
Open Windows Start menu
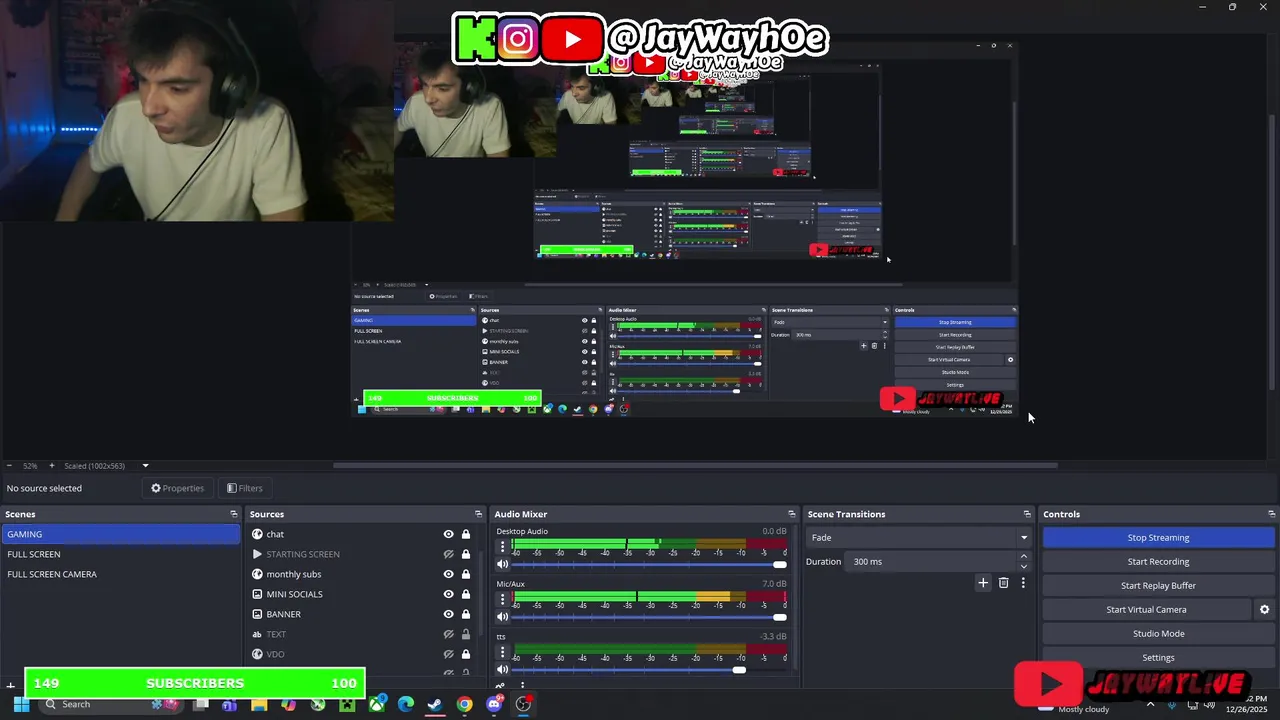click(x=21, y=704)
